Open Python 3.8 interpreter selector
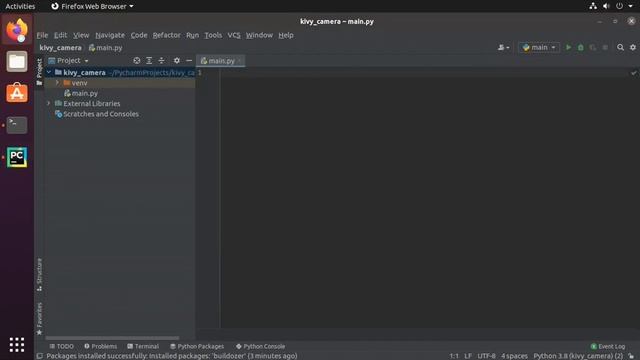 point(578,356)
